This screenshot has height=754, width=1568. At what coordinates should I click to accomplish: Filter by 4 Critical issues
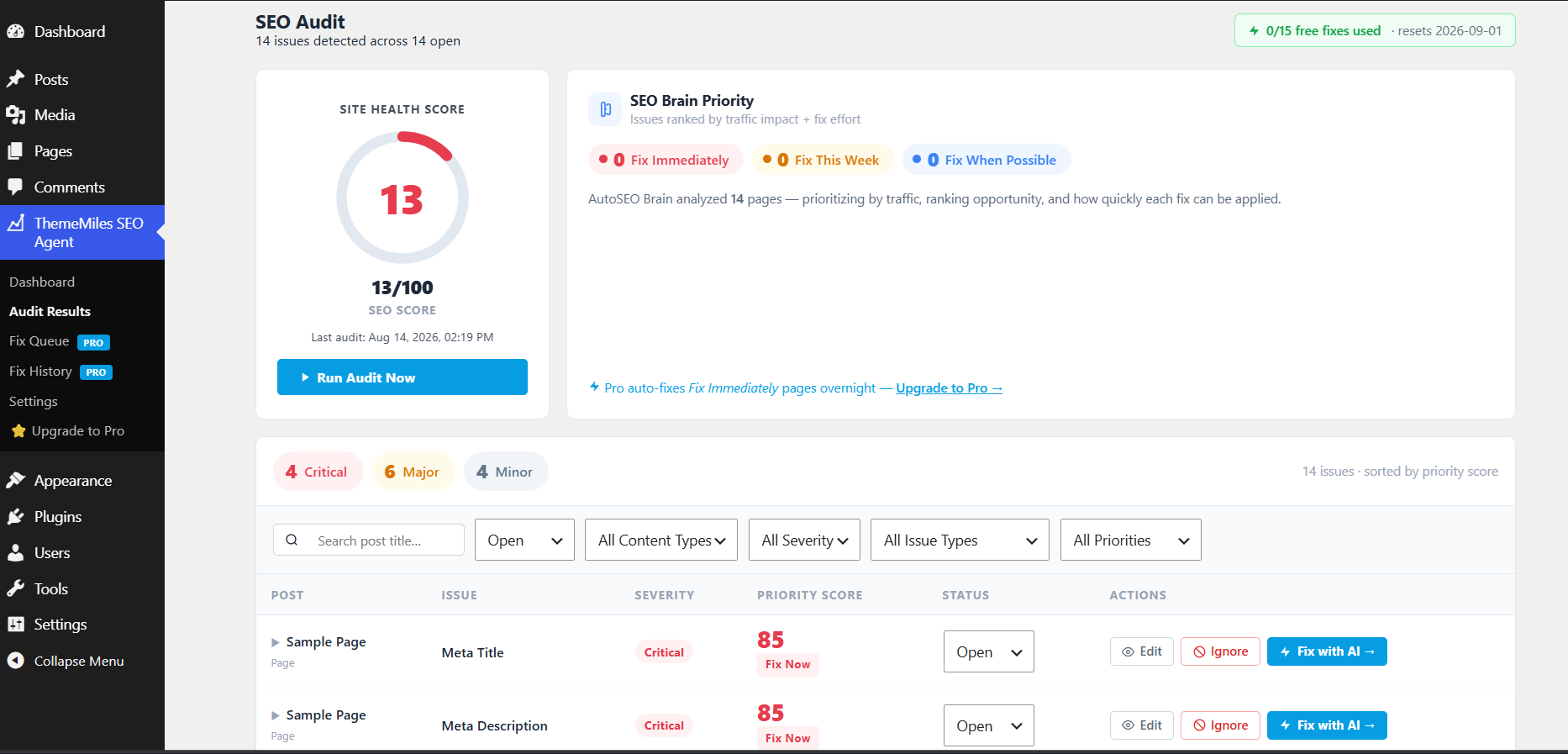(318, 472)
